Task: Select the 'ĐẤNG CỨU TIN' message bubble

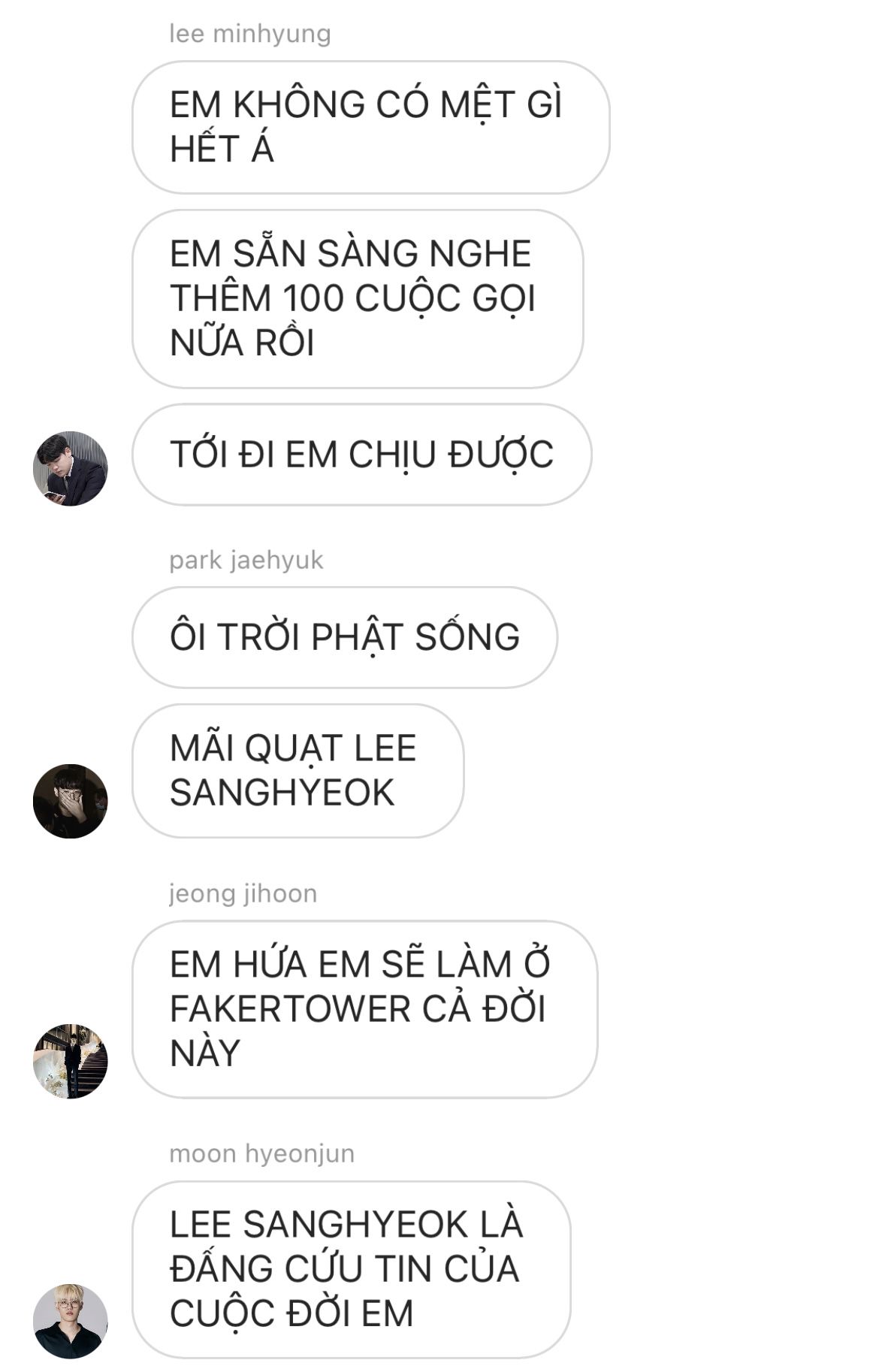Action: coord(351,1269)
